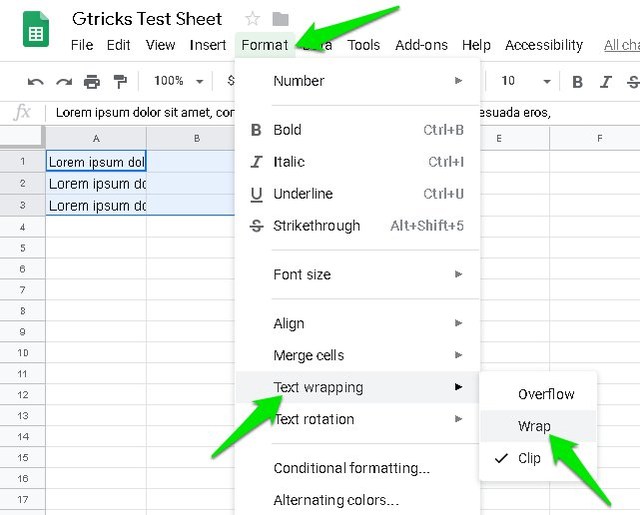Choose Overflow text wrapping option
Image resolution: width=640 pixels, height=515 pixels.
pos(546,394)
